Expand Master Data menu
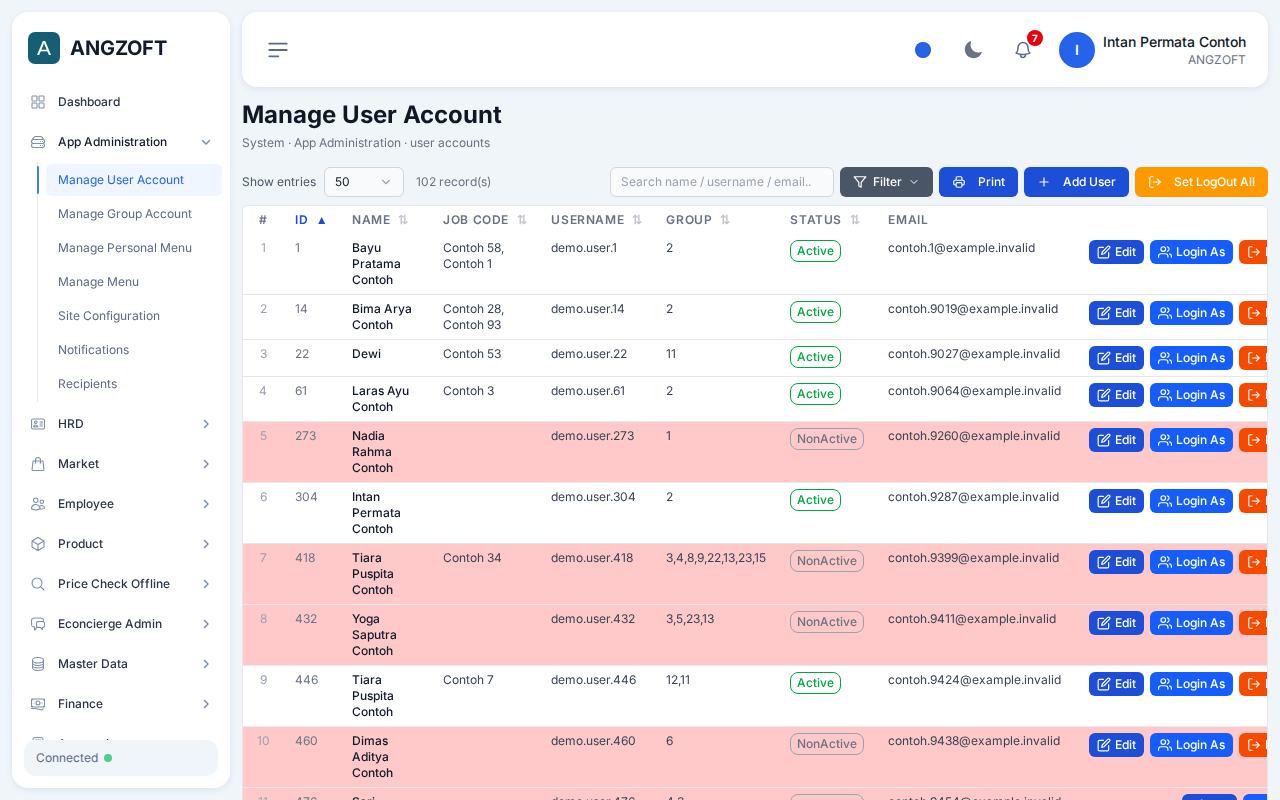The width and height of the screenshot is (1280, 800). pos(121,664)
